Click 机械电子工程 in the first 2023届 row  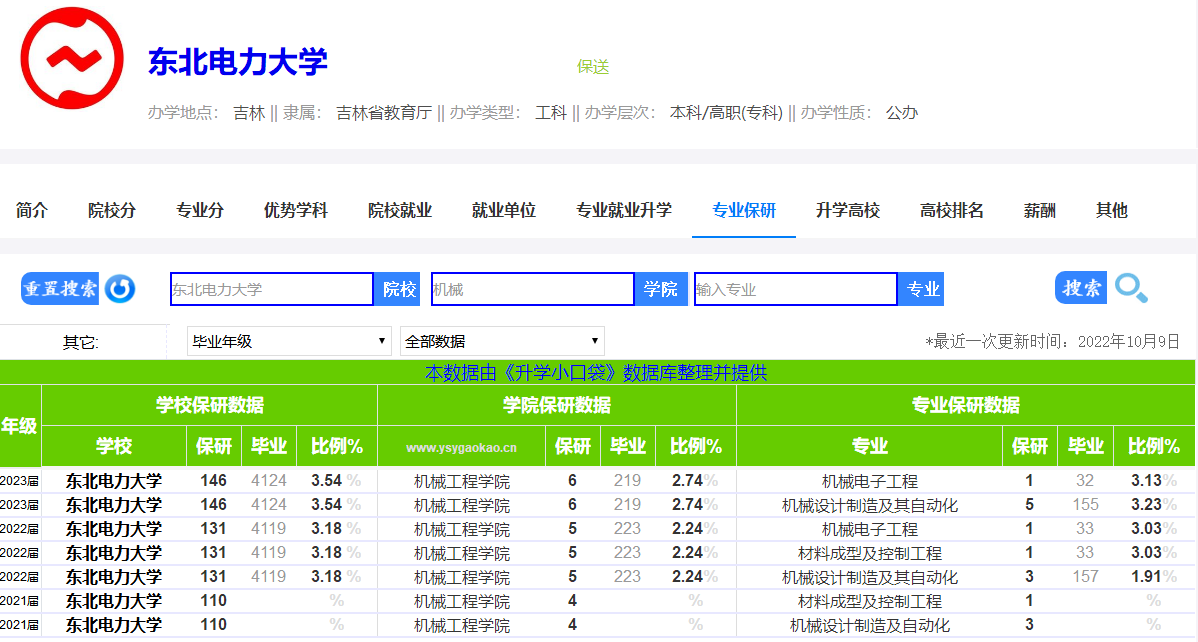click(x=869, y=482)
